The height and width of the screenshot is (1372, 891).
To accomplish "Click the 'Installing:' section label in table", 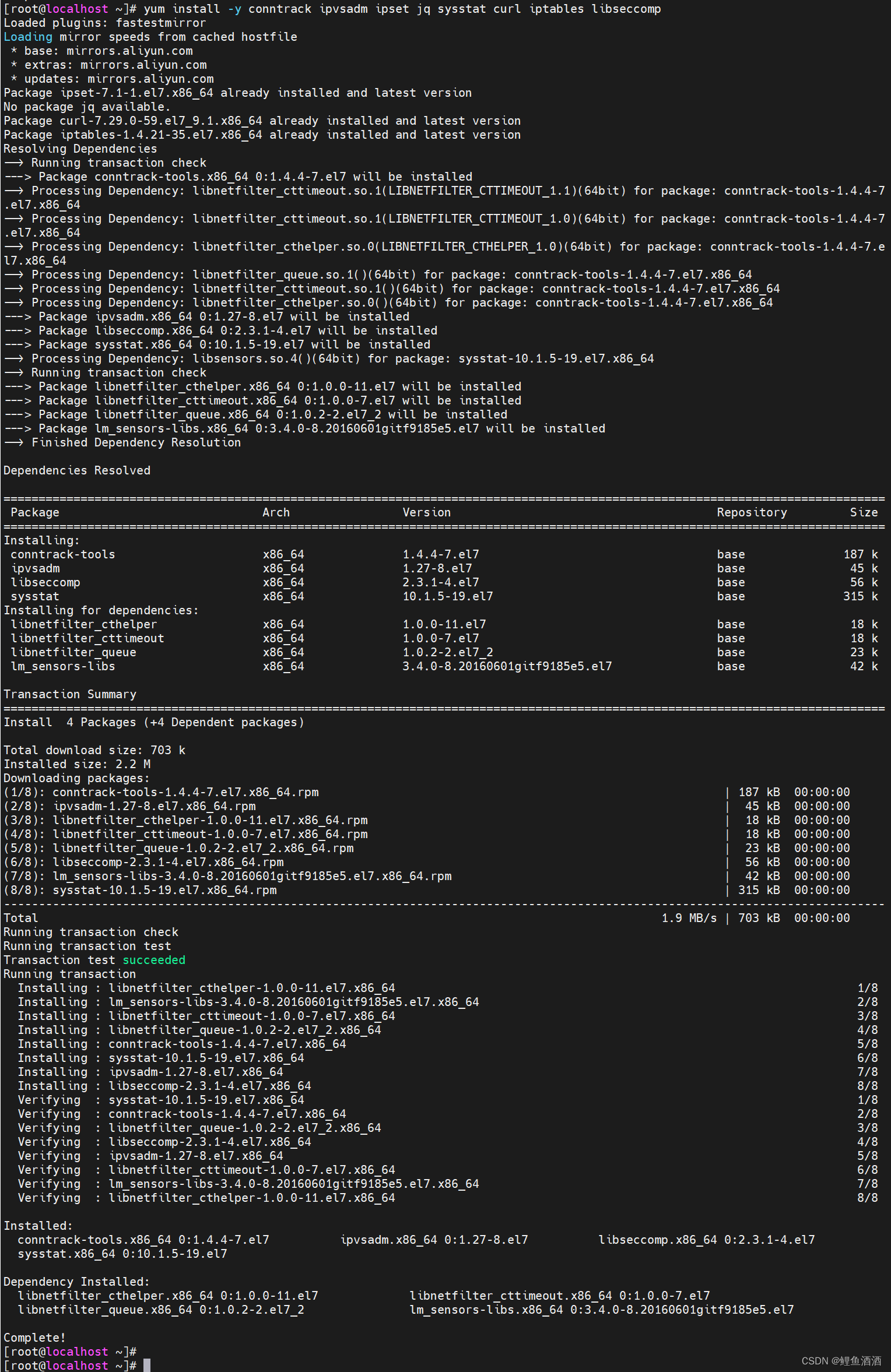I will 42,540.
